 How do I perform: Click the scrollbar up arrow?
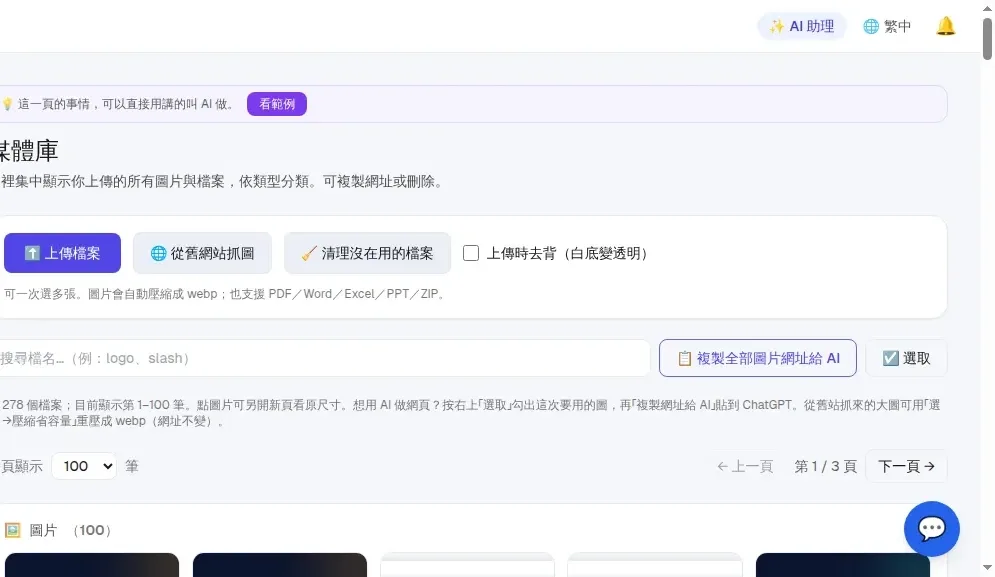pyautogui.click(x=987, y=7)
